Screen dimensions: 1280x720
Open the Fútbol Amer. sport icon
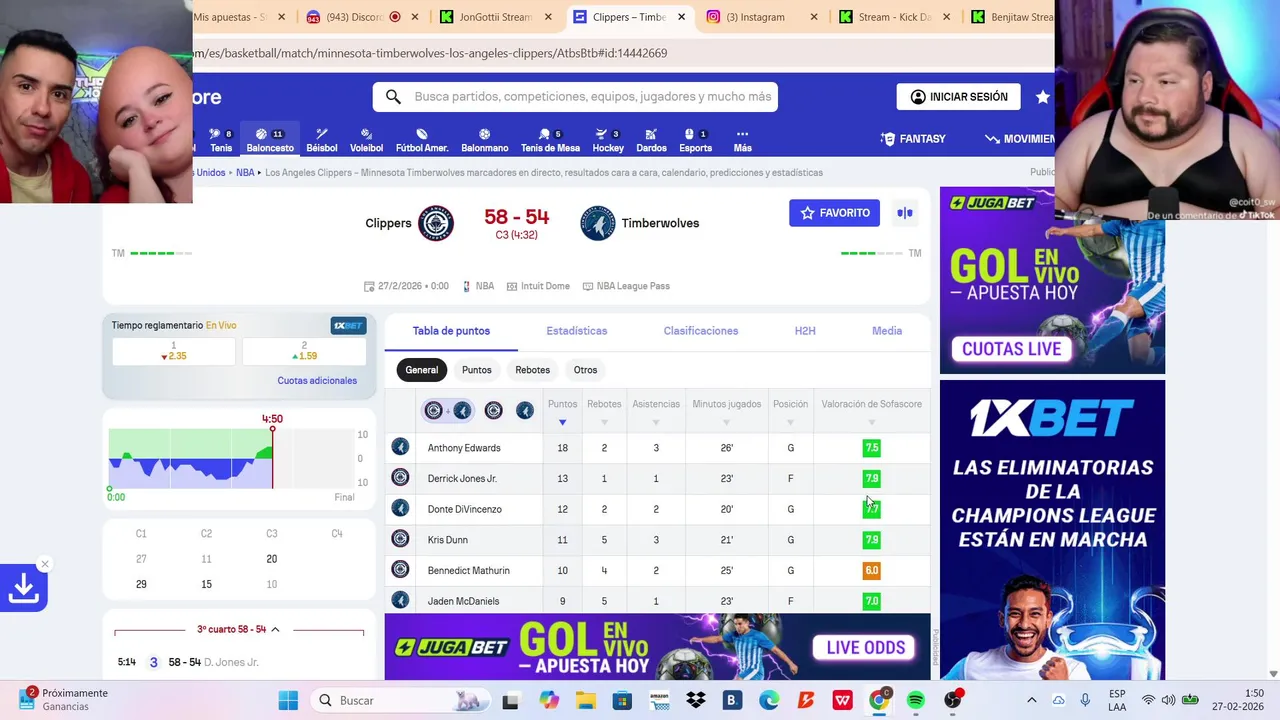point(422,140)
